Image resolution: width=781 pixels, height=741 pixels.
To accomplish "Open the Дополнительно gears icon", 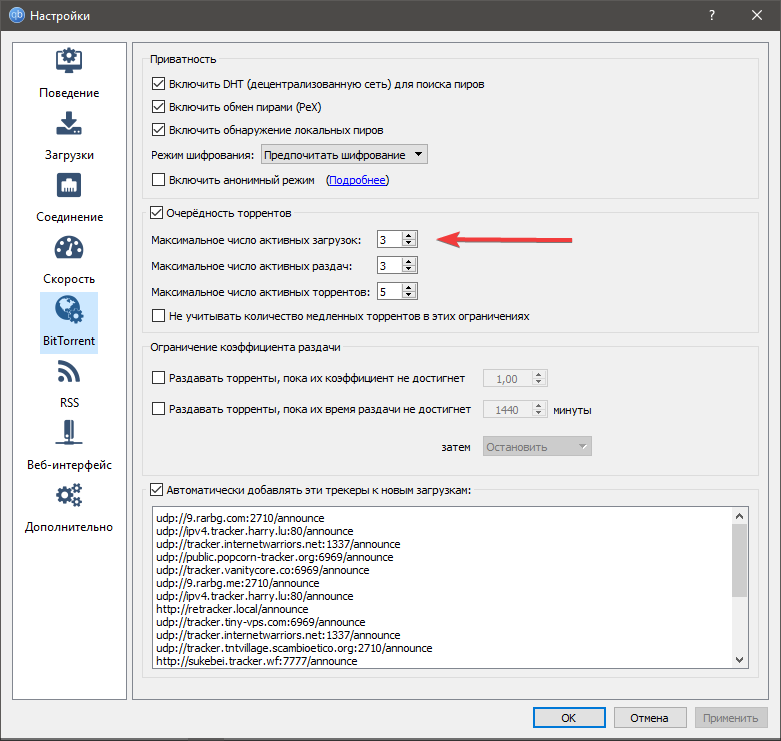I will pos(69,497).
